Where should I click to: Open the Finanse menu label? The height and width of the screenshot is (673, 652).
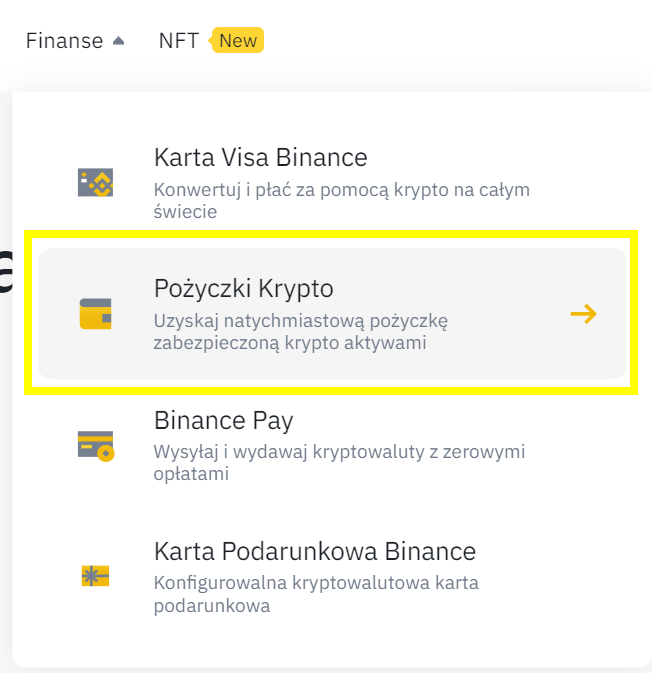coord(64,41)
